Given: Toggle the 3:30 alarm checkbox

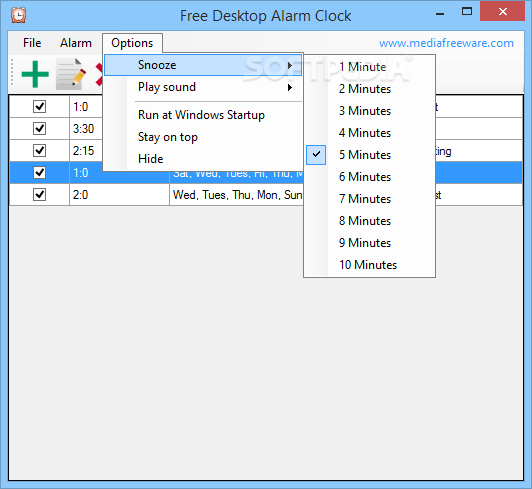Looking at the screenshot, I should pos(39,129).
